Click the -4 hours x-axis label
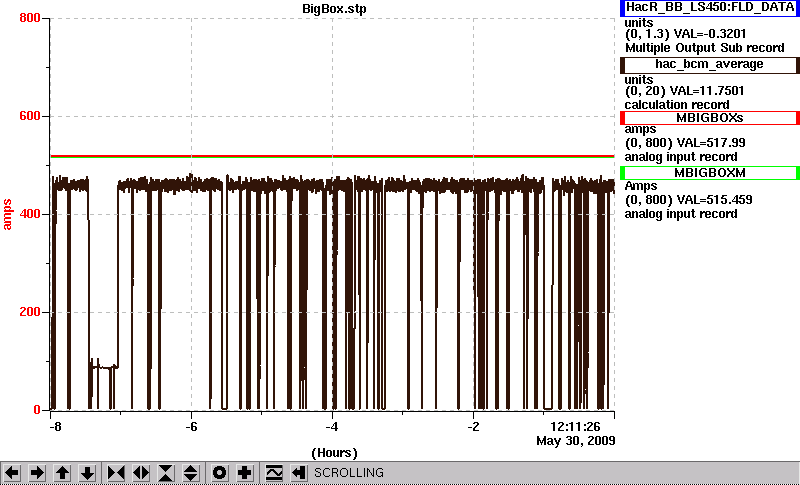Image resolution: width=800 pixels, height=485 pixels. point(332,427)
